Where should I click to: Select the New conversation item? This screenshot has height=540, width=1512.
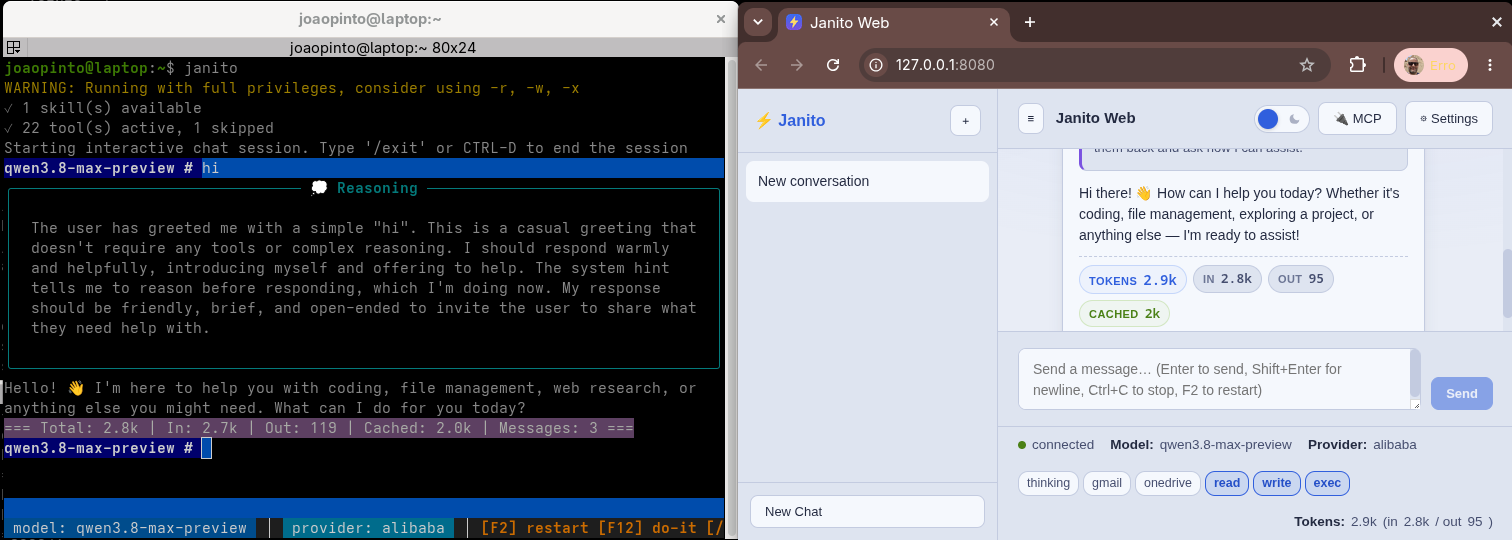click(867, 181)
